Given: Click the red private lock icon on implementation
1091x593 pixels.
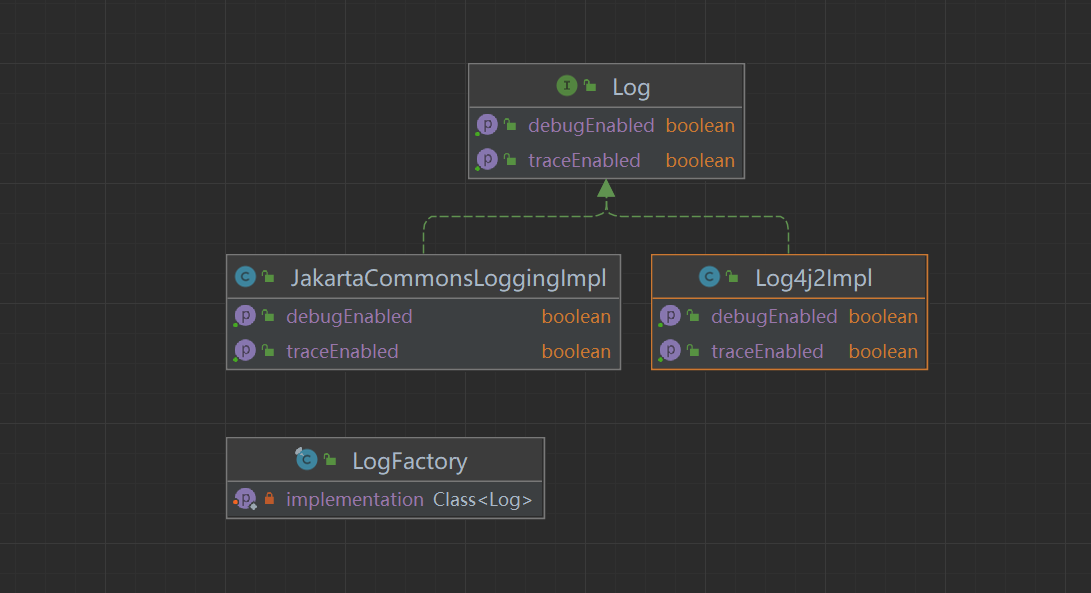Looking at the screenshot, I should coord(269,499).
